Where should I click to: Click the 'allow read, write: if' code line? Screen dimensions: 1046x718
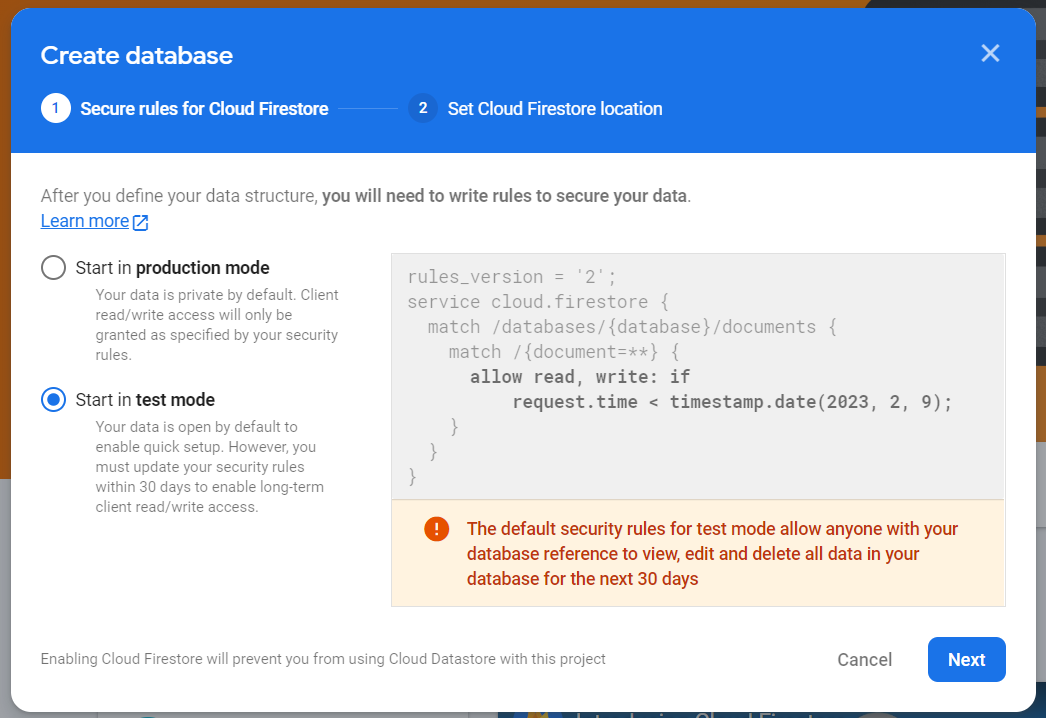(580, 377)
